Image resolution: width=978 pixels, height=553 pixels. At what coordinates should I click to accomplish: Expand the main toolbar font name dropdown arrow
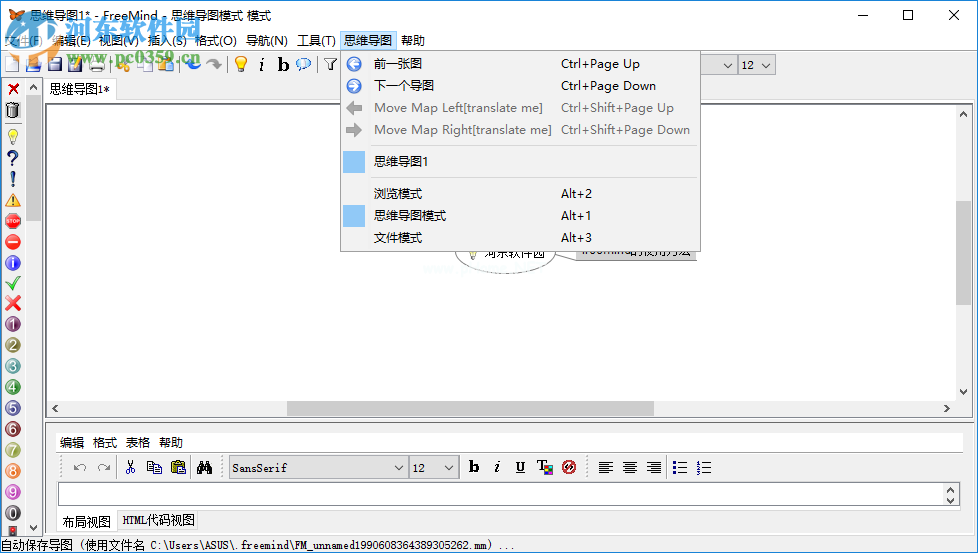pos(727,65)
